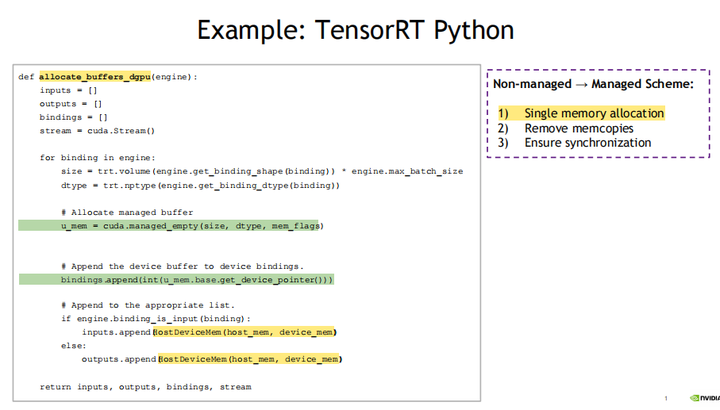Click the green highlighted bindings.append line
Image resolution: width=720 pixels, height=410 pixels.
(x=176, y=280)
